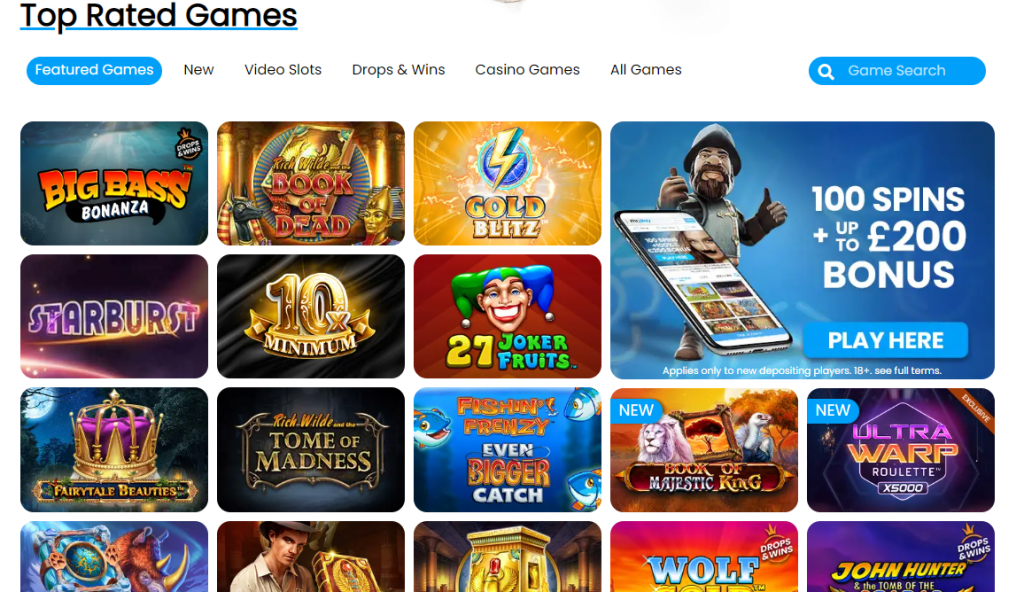Show the Casino Games category
The width and height of the screenshot is (1024, 592).
pyautogui.click(x=527, y=70)
